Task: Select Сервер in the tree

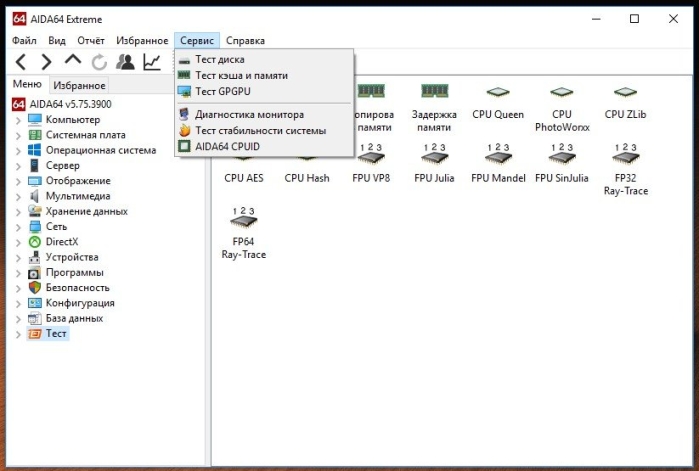Action: [x=54, y=165]
